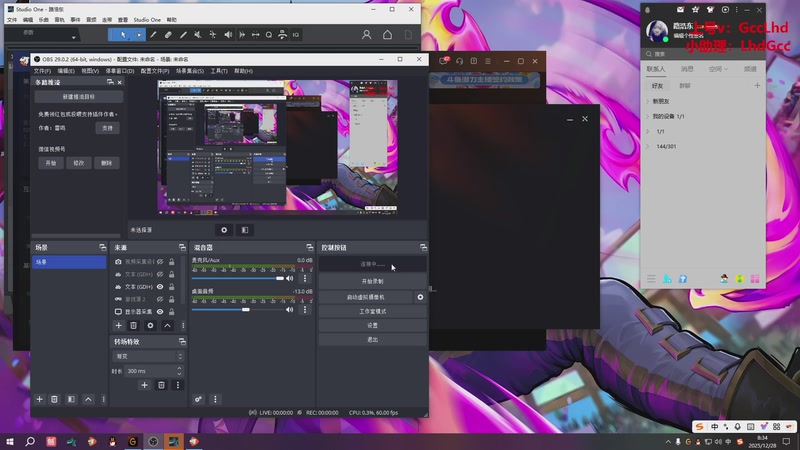Open the transition type dropdown
Image resolution: width=800 pixels, height=450 pixels.
click(x=147, y=356)
